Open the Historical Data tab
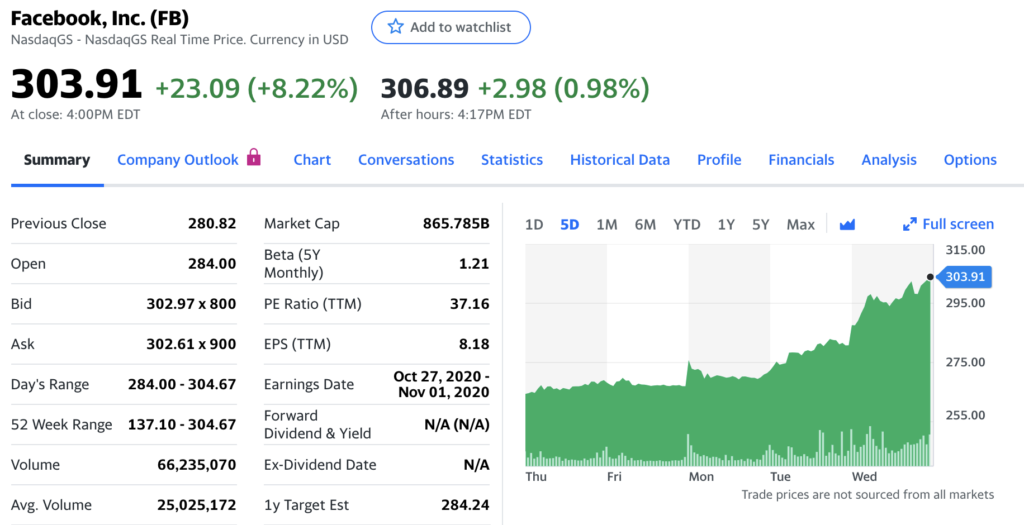Viewport: 1024px width, 525px height. coord(620,160)
